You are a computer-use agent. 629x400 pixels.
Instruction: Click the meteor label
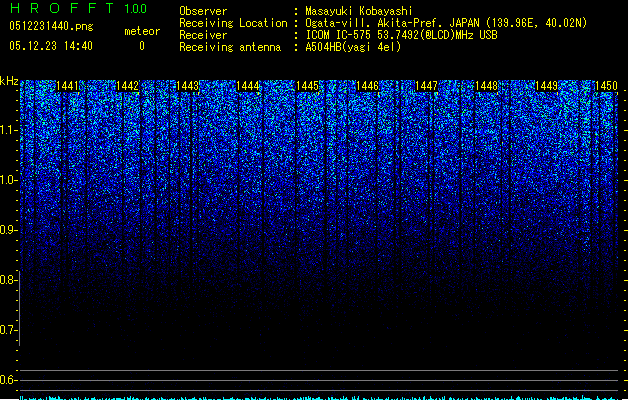tap(142, 31)
